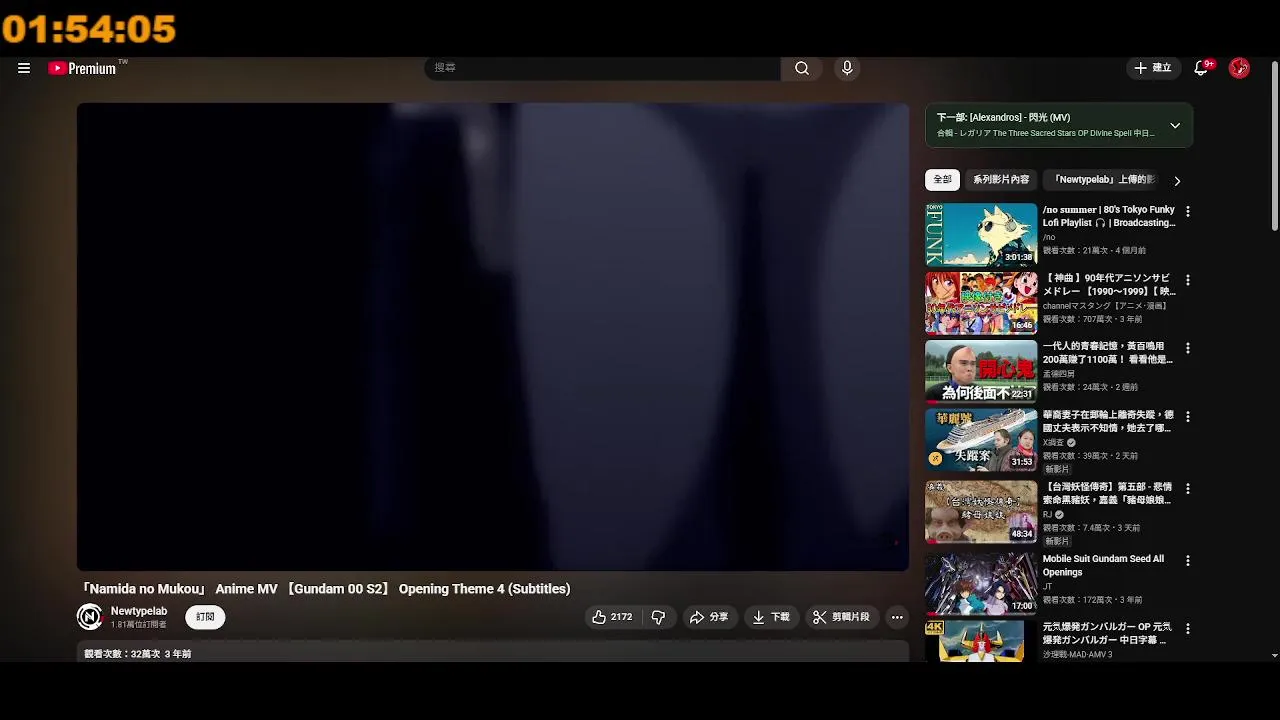Open options for 一代人的青春記憶 video
This screenshot has width=1280, height=720.
point(1188,348)
